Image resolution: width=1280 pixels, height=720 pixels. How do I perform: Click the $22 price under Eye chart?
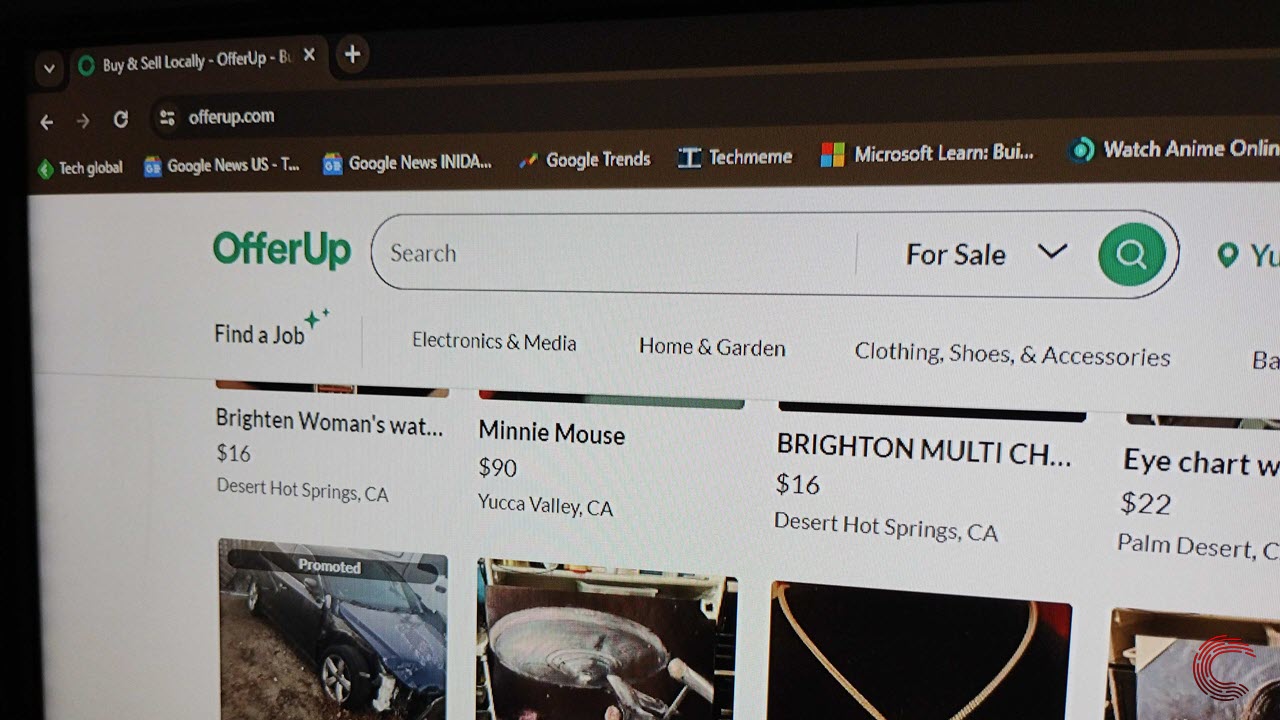click(x=1146, y=503)
